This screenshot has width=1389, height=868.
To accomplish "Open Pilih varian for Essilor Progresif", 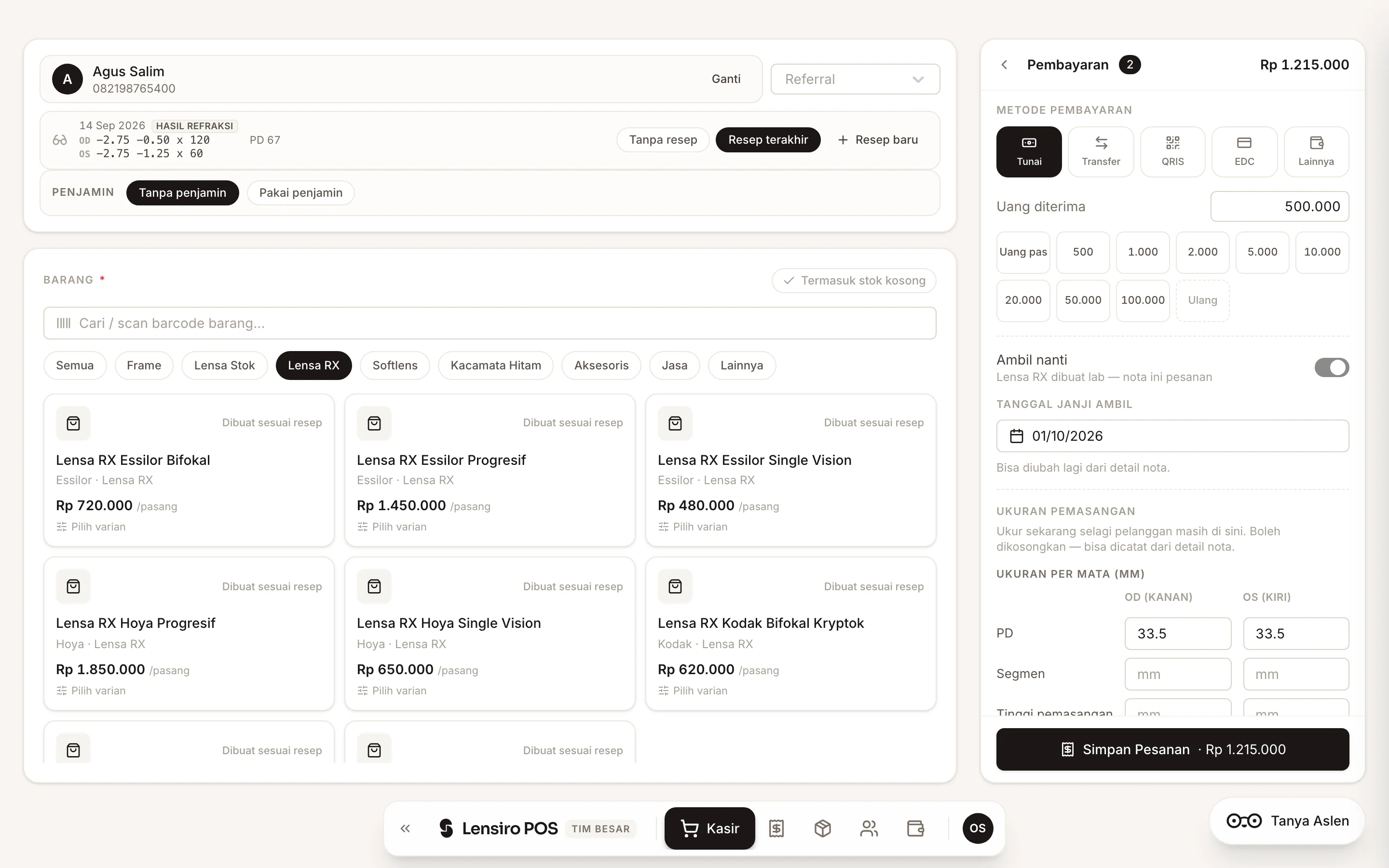I will coord(392,527).
